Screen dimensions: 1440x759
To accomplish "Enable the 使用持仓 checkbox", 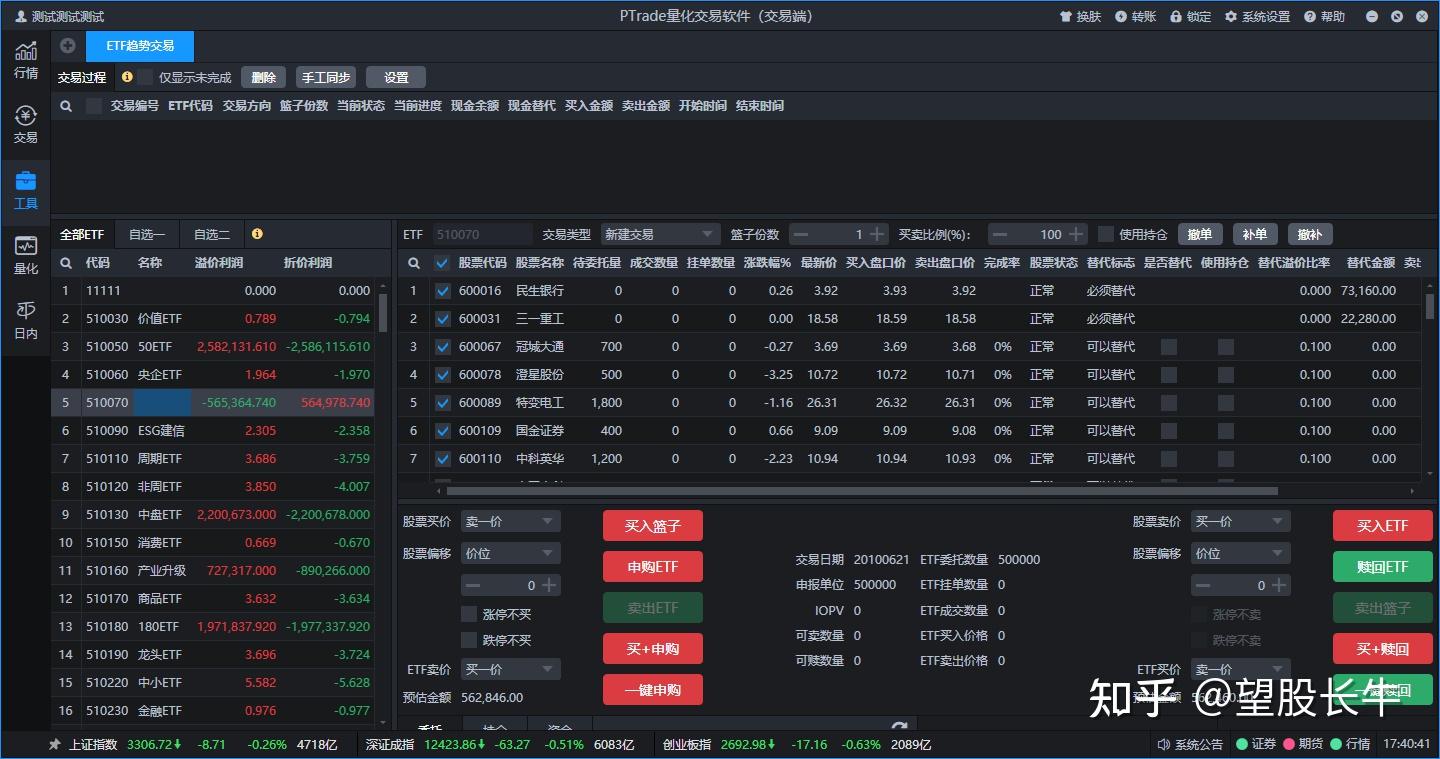I will 1105,234.
